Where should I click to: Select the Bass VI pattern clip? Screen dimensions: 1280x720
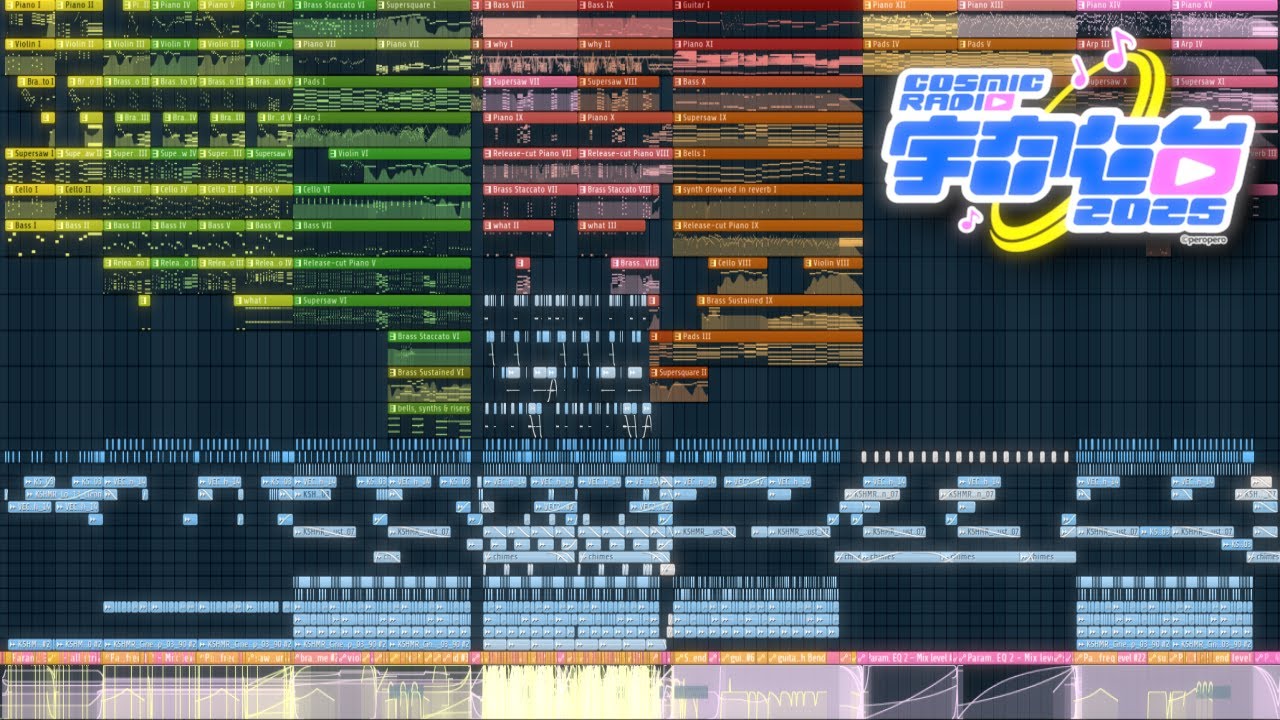[x=268, y=226]
